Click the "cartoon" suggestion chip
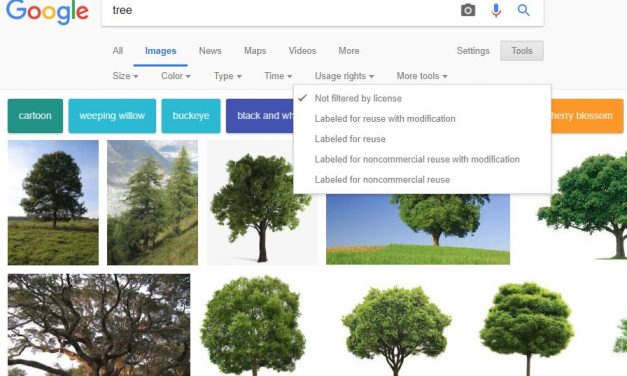This screenshot has width=627, height=376. [35, 116]
